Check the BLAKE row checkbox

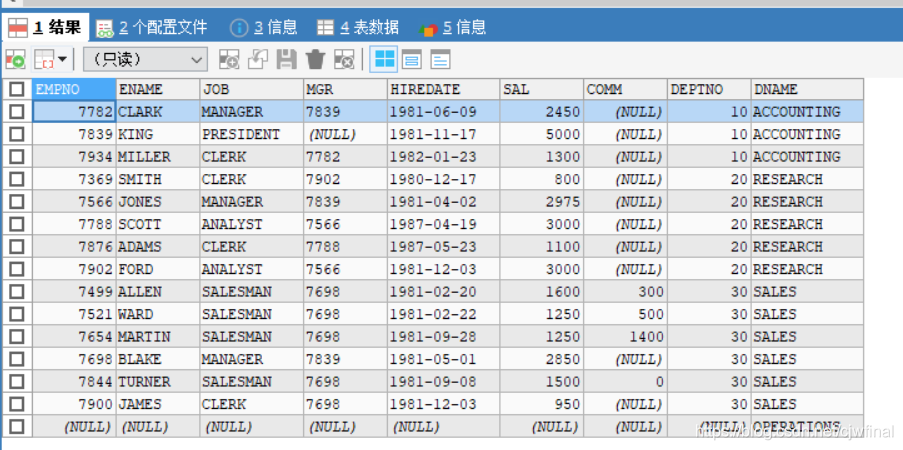click(17, 358)
